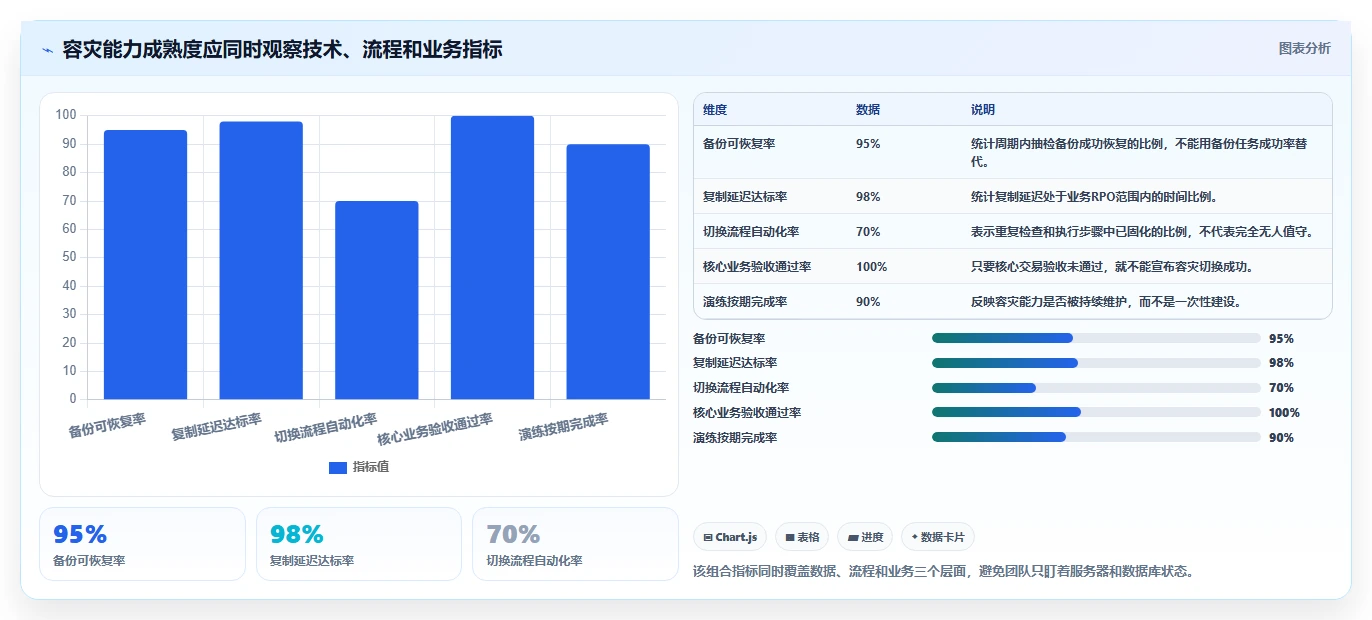The image size is (1372, 620).
Task: Select the 核心业务验收通过率 cell in the table
Action: pyautogui.click(x=757, y=267)
